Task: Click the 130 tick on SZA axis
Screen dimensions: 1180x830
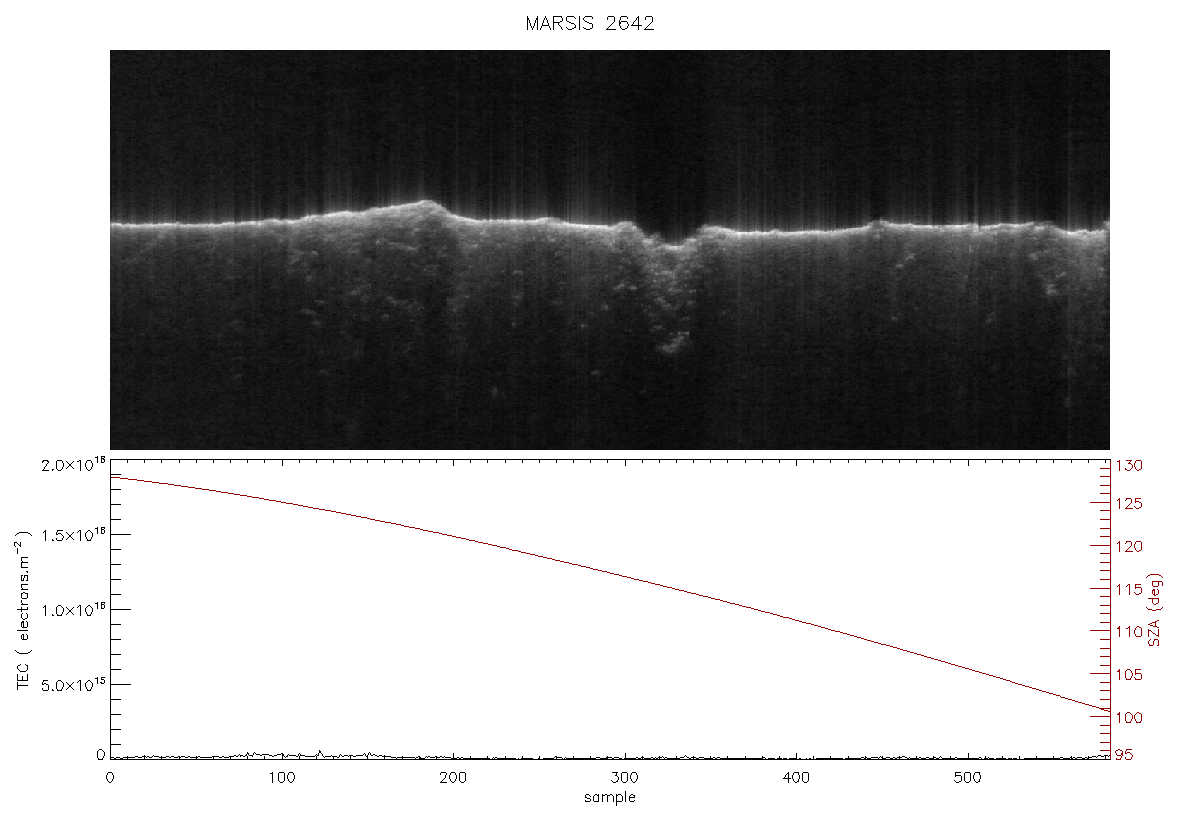Action: click(x=1129, y=466)
